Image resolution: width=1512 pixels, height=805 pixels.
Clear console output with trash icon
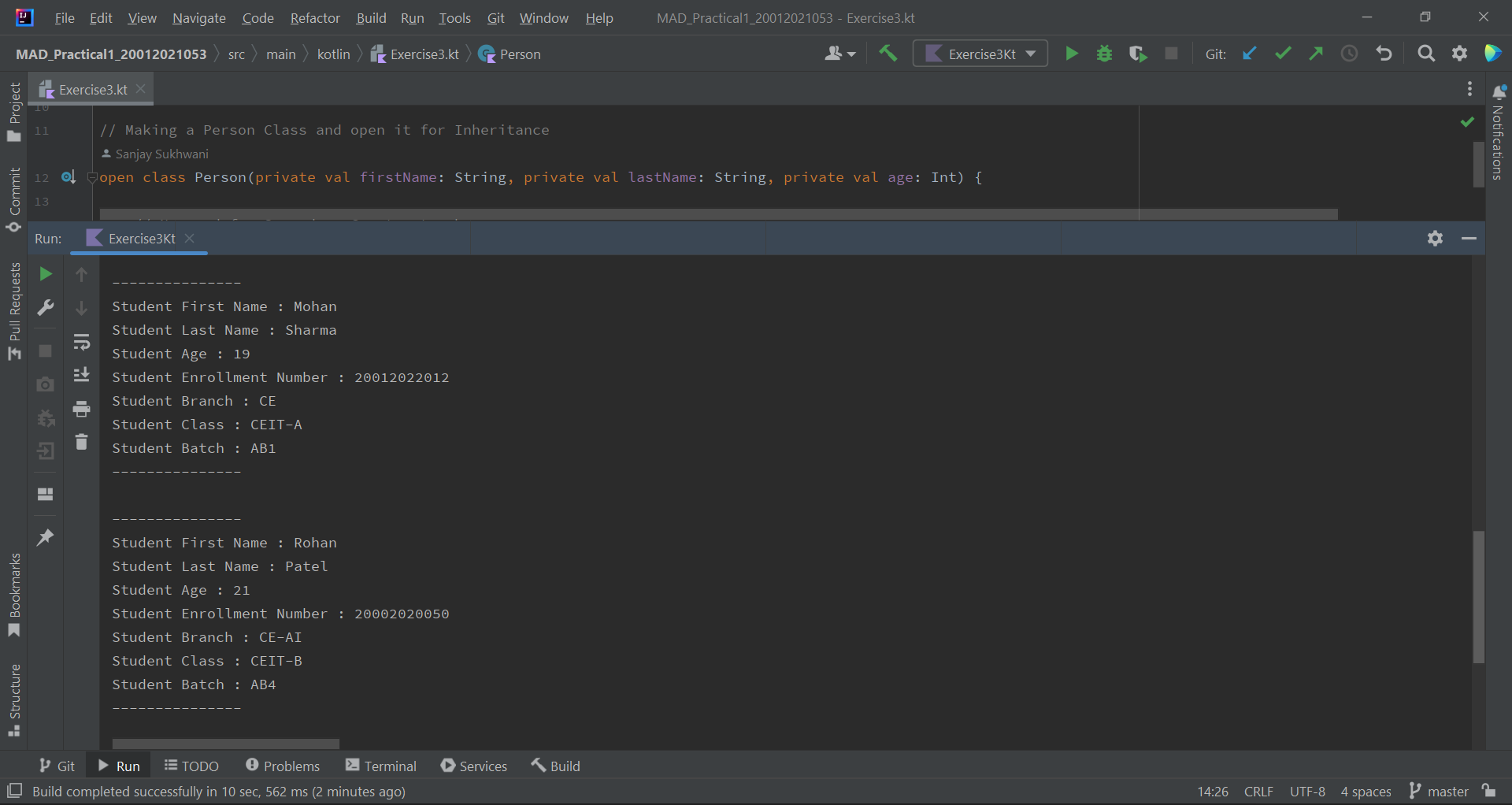81,442
